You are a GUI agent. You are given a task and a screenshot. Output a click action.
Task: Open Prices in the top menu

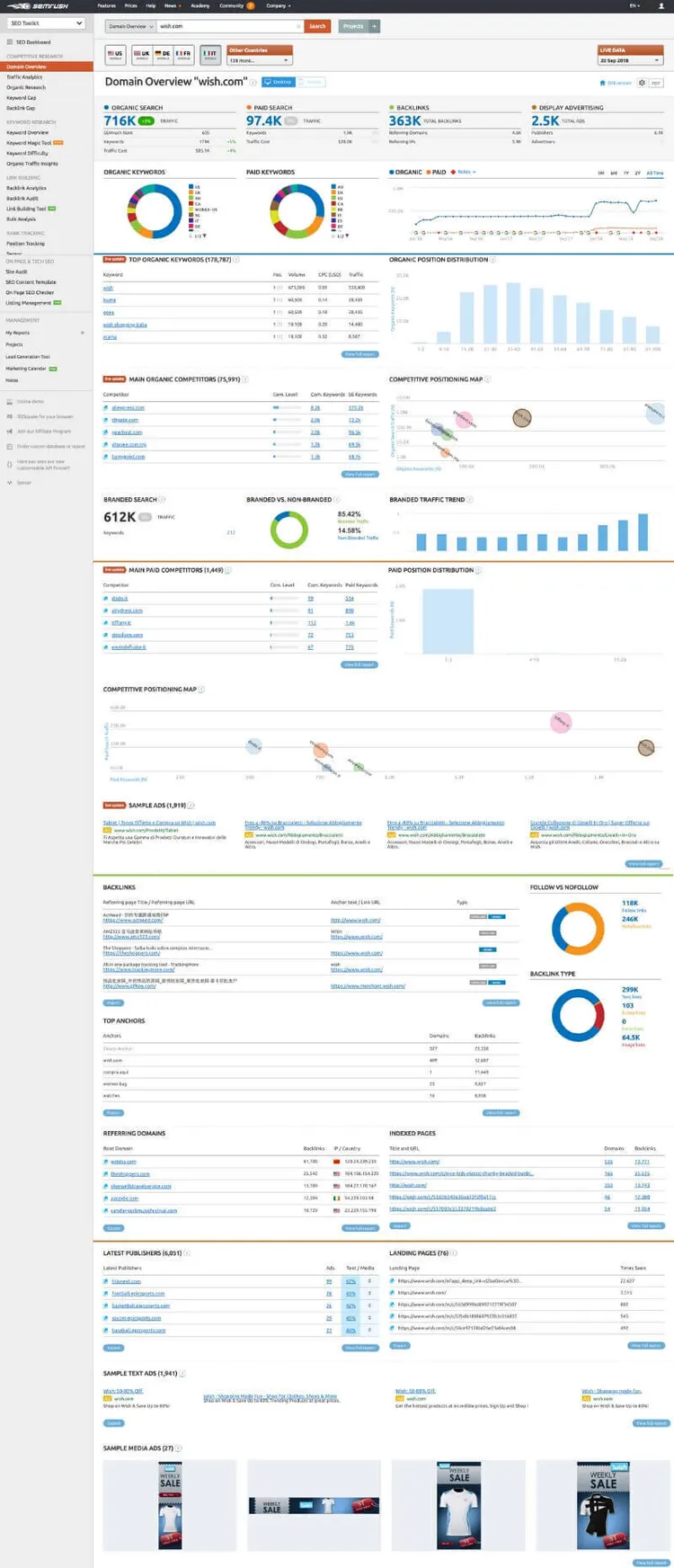[x=131, y=5]
